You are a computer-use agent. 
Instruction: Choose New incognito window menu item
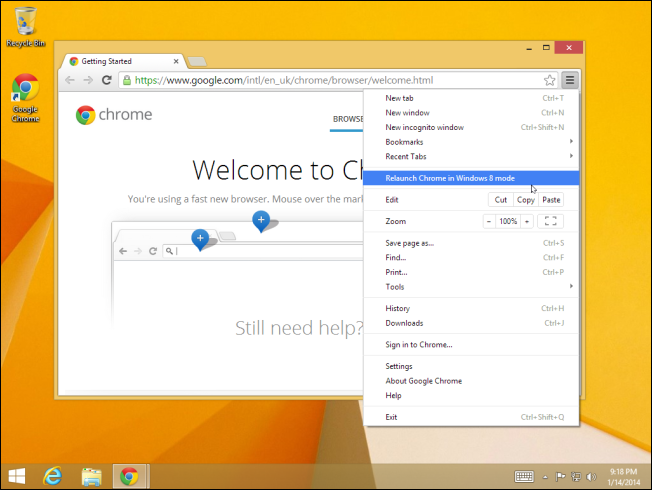(425, 127)
